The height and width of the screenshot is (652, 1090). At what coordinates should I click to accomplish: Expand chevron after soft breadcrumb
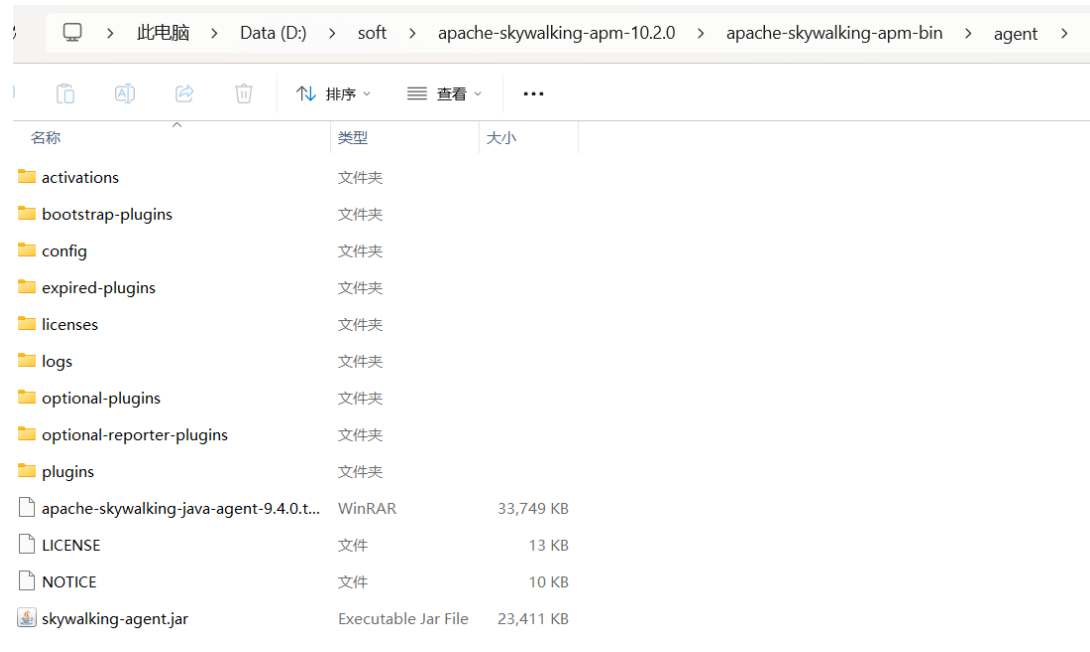pyautogui.click(x=412, y=33)
